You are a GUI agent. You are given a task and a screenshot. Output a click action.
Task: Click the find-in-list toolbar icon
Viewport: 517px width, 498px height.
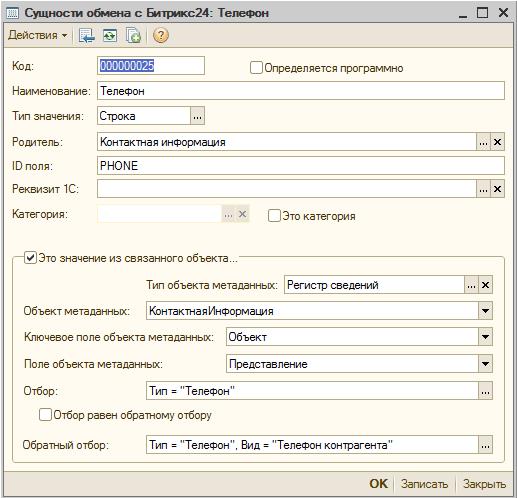(87, 35)
